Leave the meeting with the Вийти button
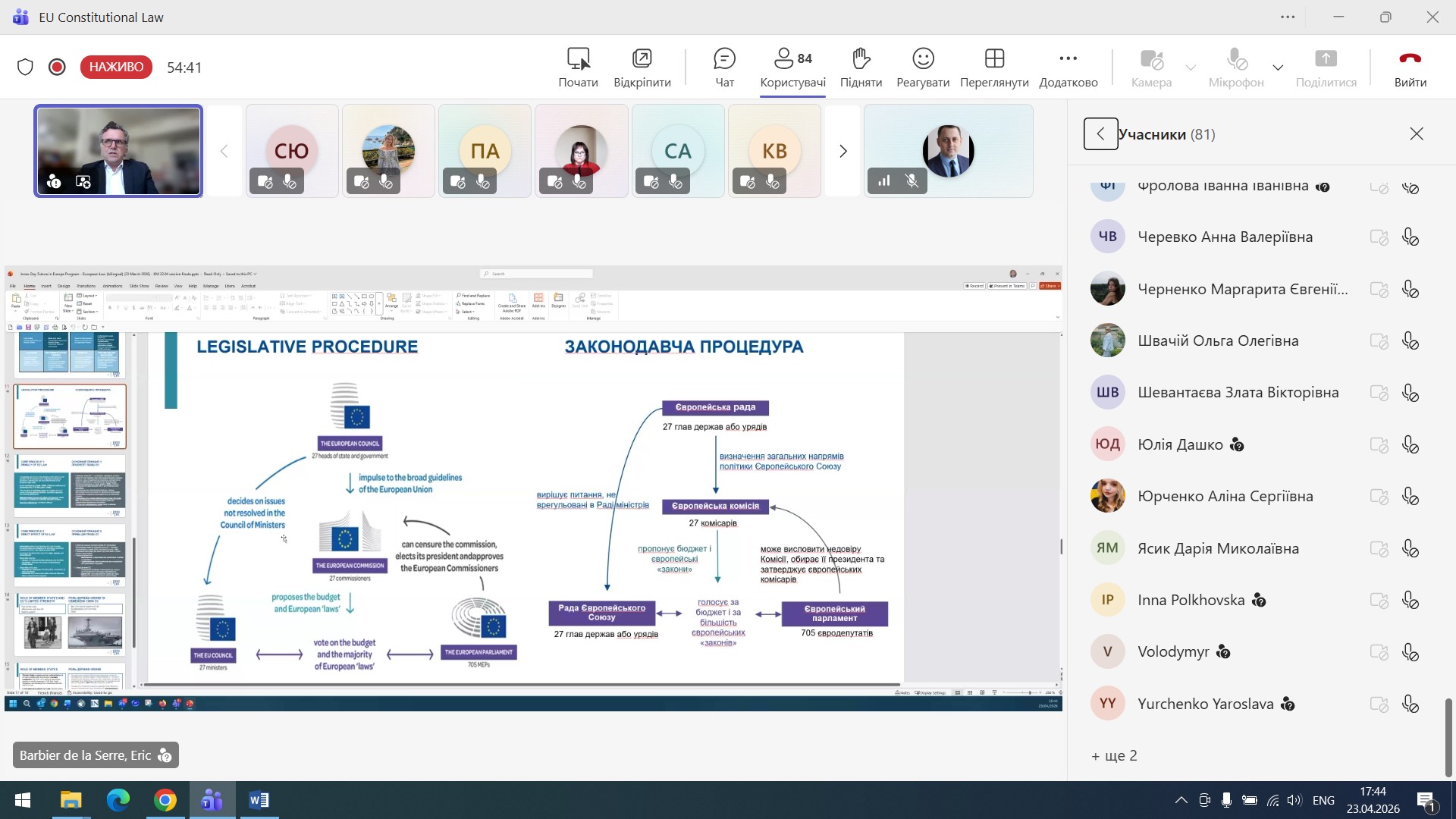This screenshot has height=819, width=1456. [1410, 67]
